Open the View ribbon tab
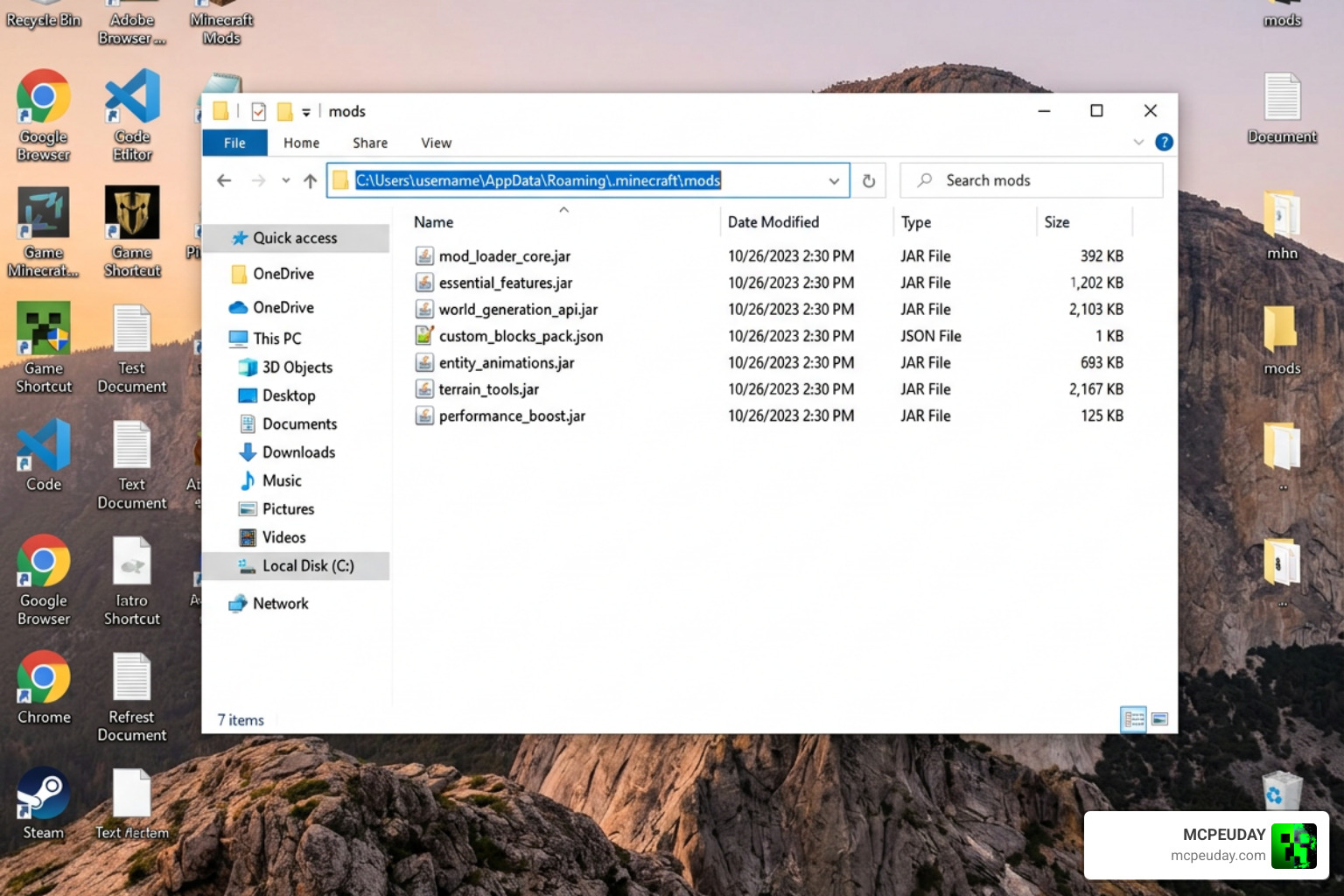This screenshot has width=1344, height=896. pyautogui.click(x=436, y=143)
